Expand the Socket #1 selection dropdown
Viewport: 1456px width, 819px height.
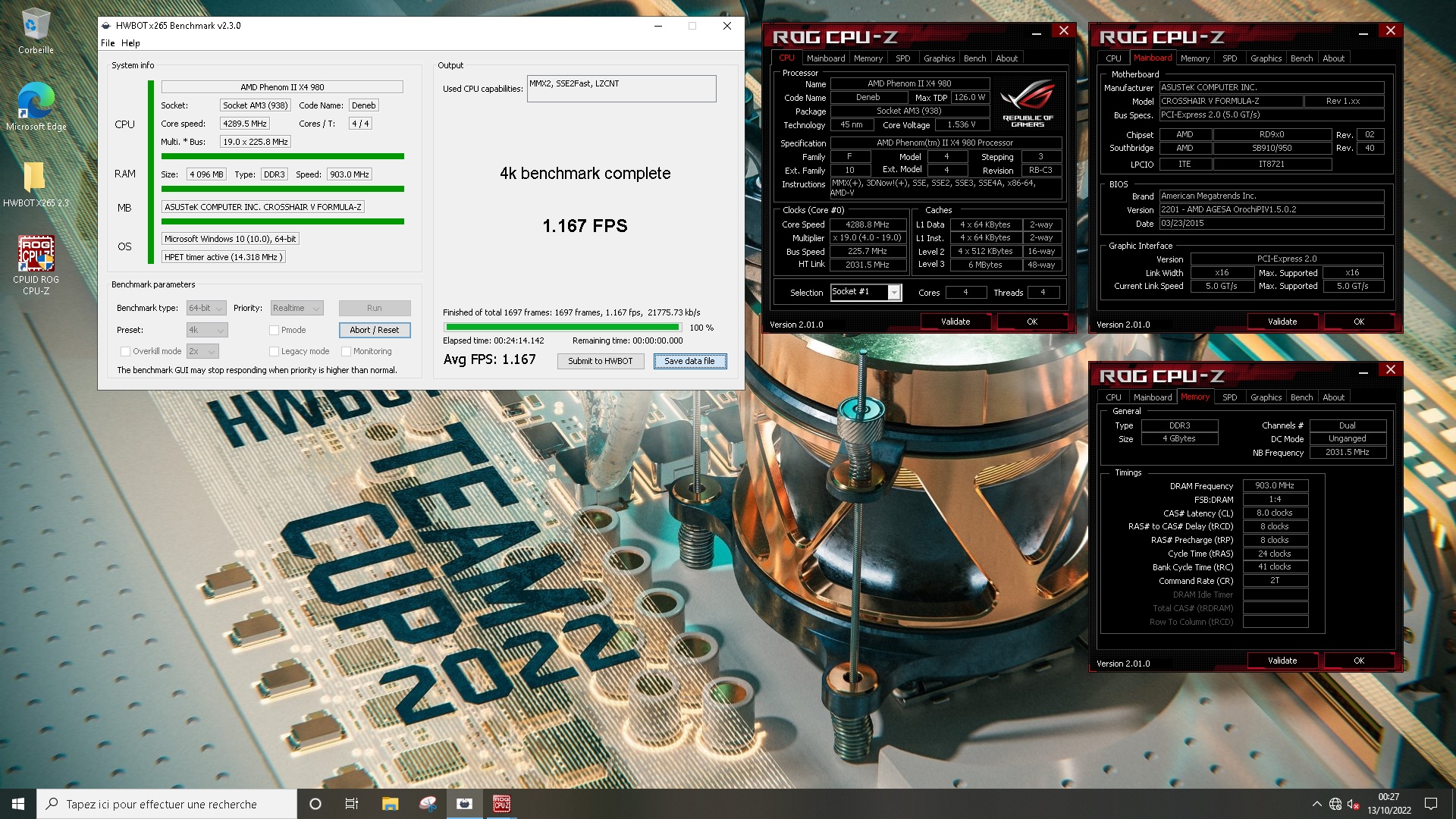click(x=894, y=293)
